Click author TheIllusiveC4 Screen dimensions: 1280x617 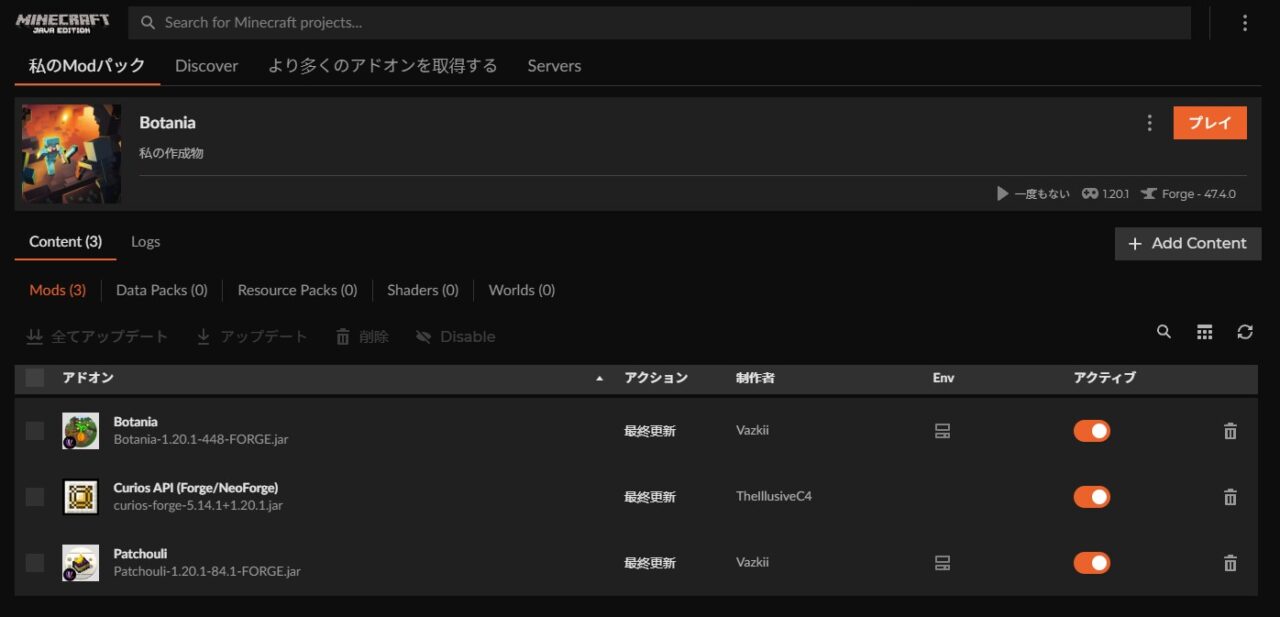point(774,497)
